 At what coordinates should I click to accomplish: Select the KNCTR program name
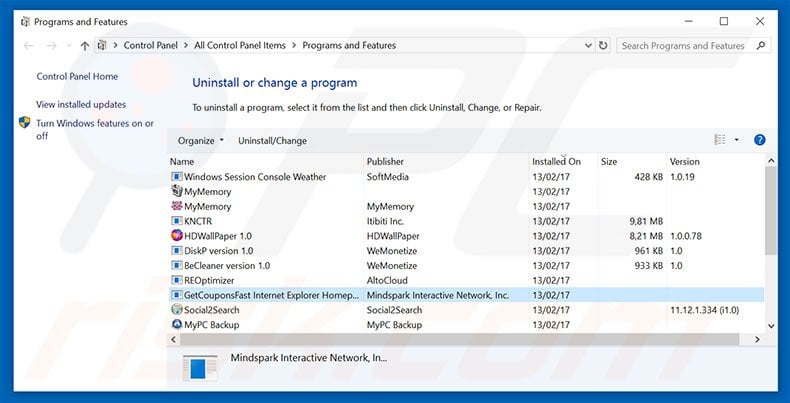198,221
